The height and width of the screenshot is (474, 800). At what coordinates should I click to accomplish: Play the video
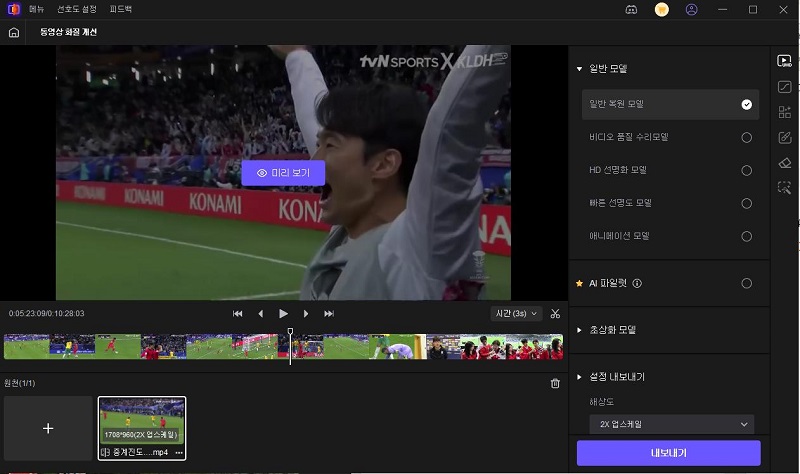(x=283, y=314)
